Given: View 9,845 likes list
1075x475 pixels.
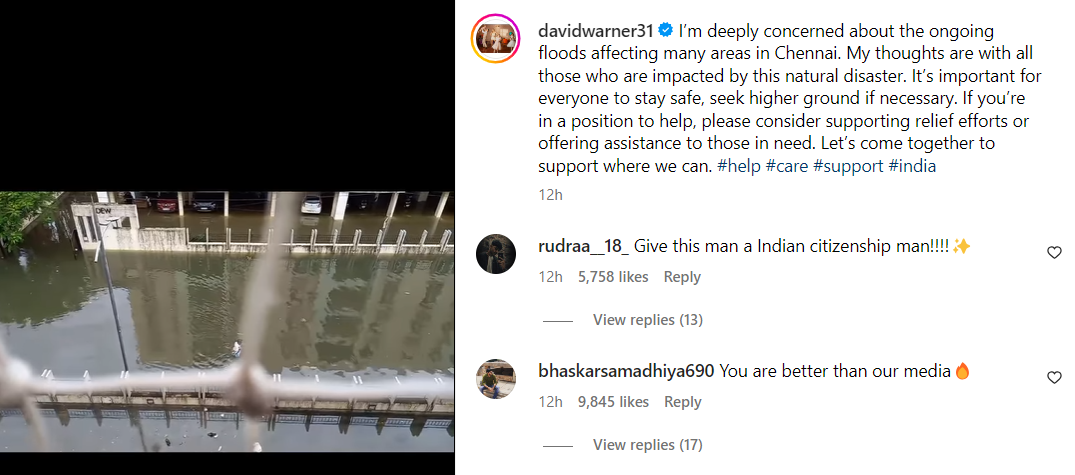Looking at the screenshot, I should tap(613, 402).
